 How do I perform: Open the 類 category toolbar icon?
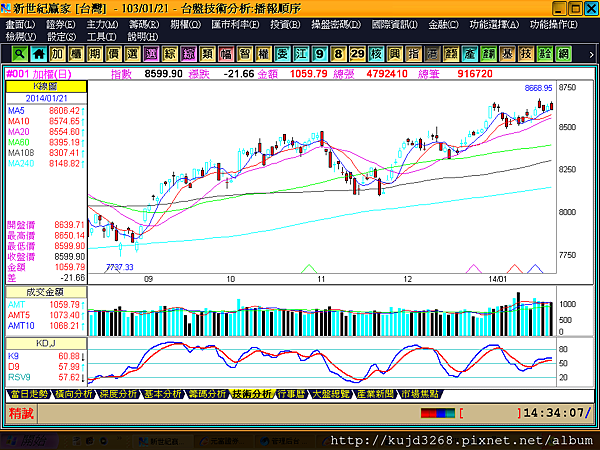coord(207,54)
